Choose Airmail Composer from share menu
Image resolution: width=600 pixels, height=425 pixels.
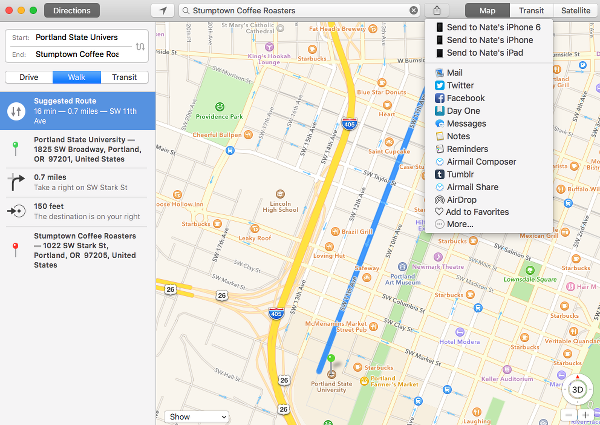coord(489,162)
